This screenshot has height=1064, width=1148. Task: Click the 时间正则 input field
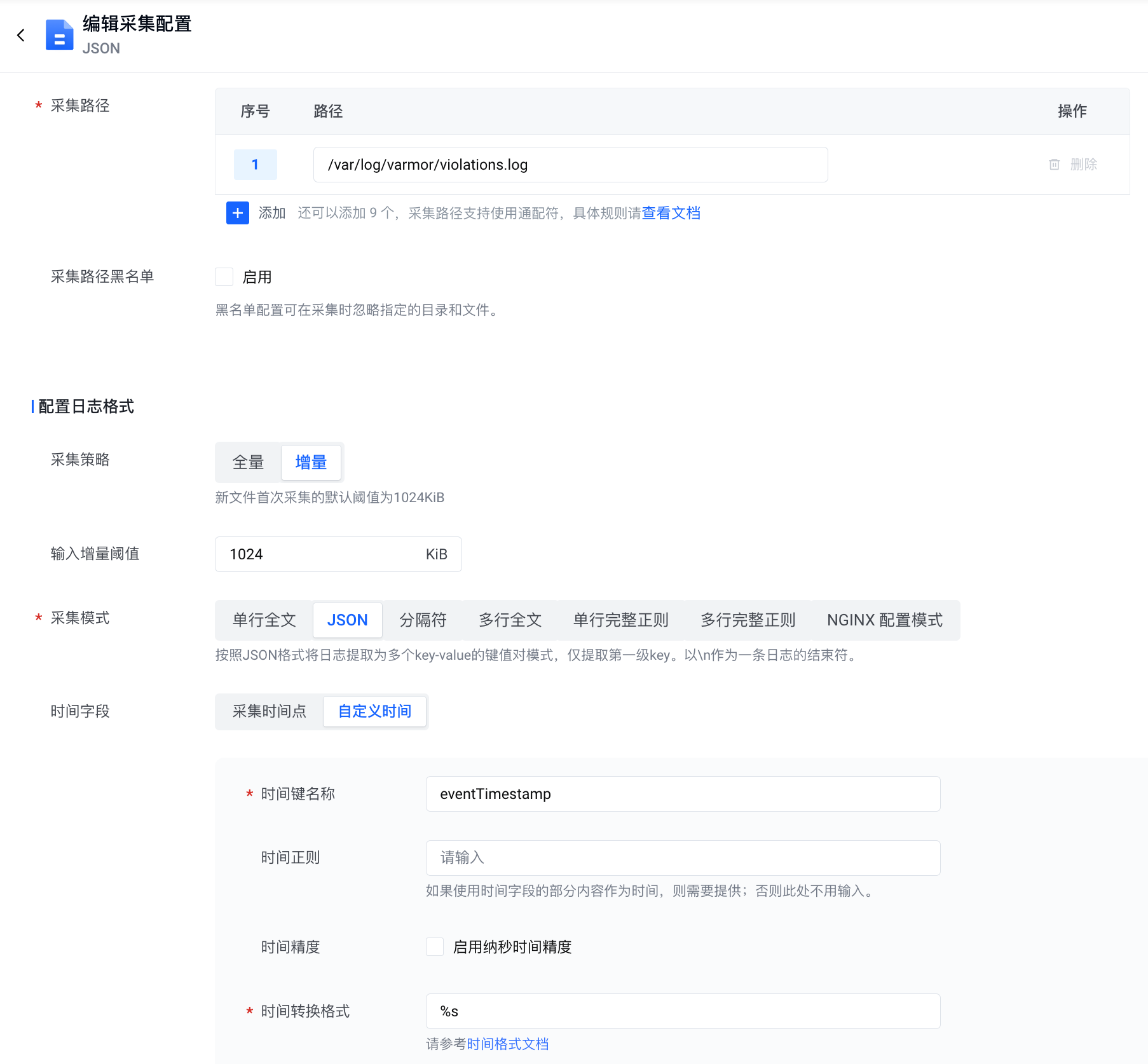(683, 857)
